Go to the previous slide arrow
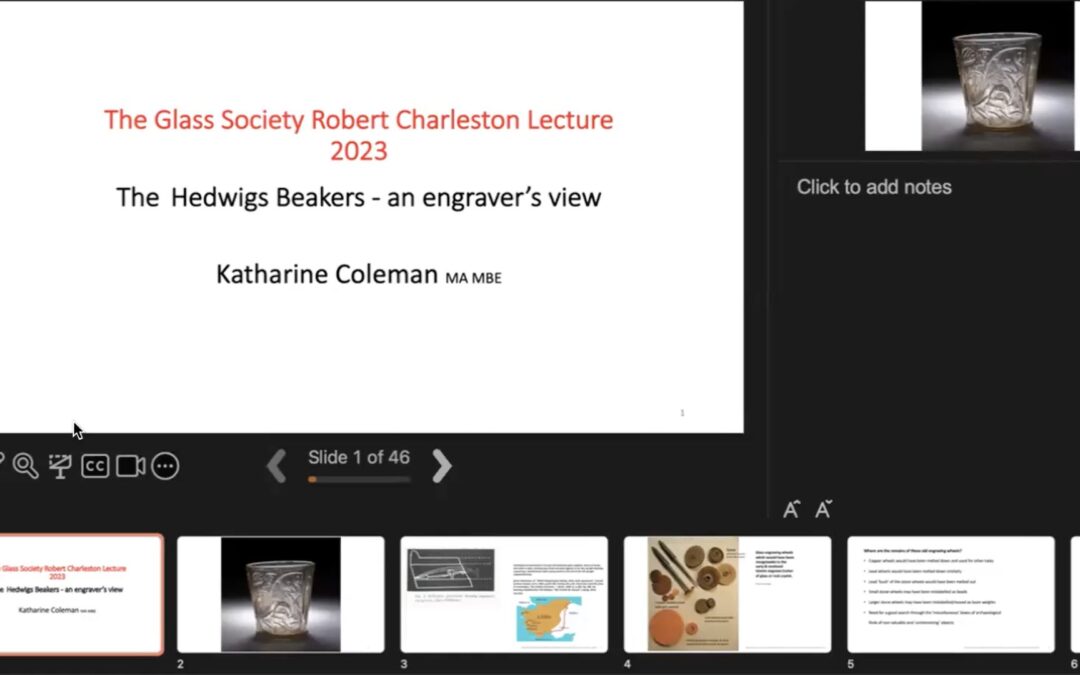This screenshot has width=1080, height=675. coord(277,466)
